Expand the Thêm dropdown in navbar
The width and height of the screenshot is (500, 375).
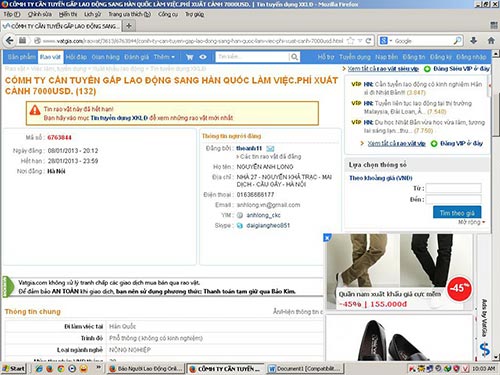pyautogui.click(x=164, y=57)
